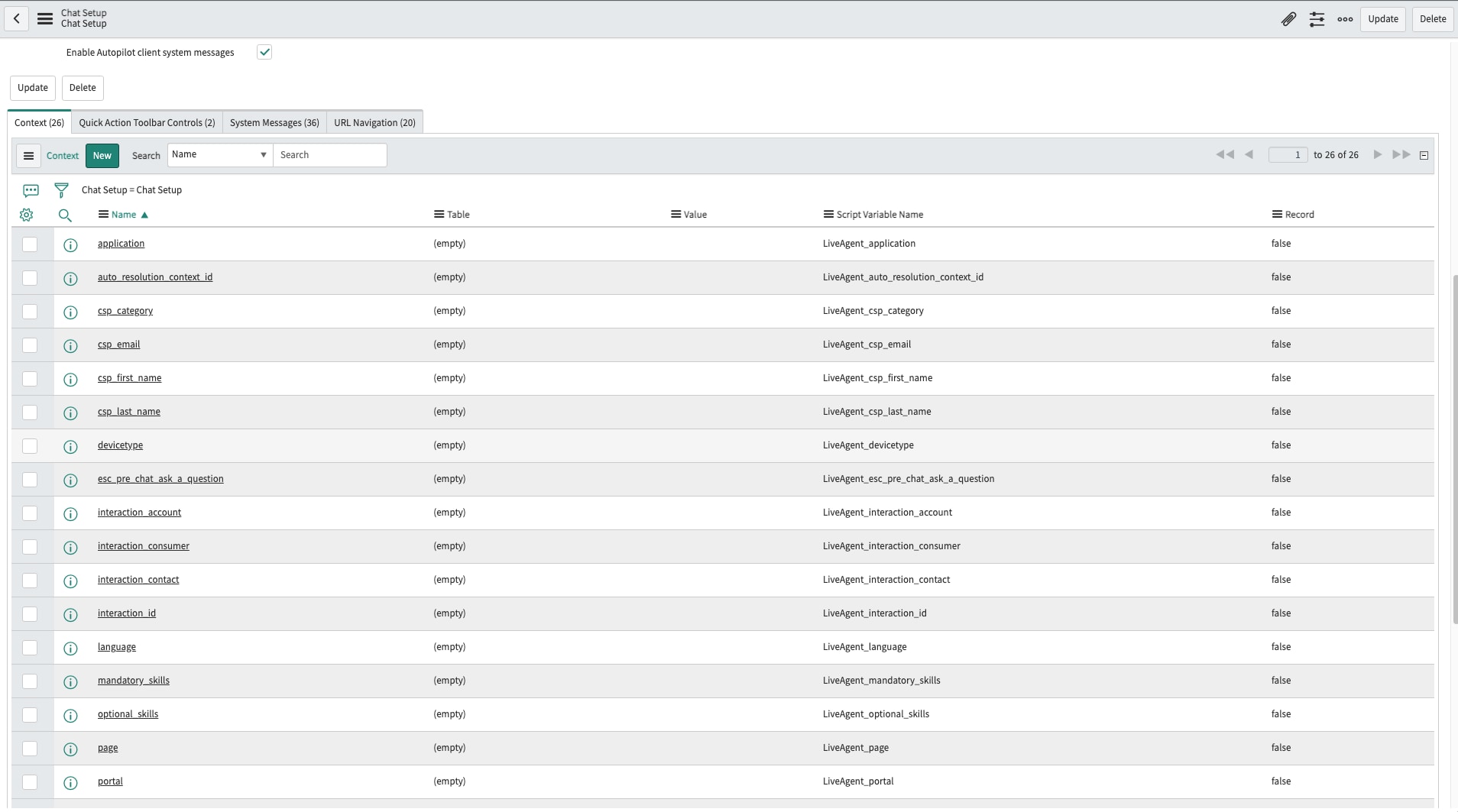Preview the csp_email record info icon

(x=70, y=346)
